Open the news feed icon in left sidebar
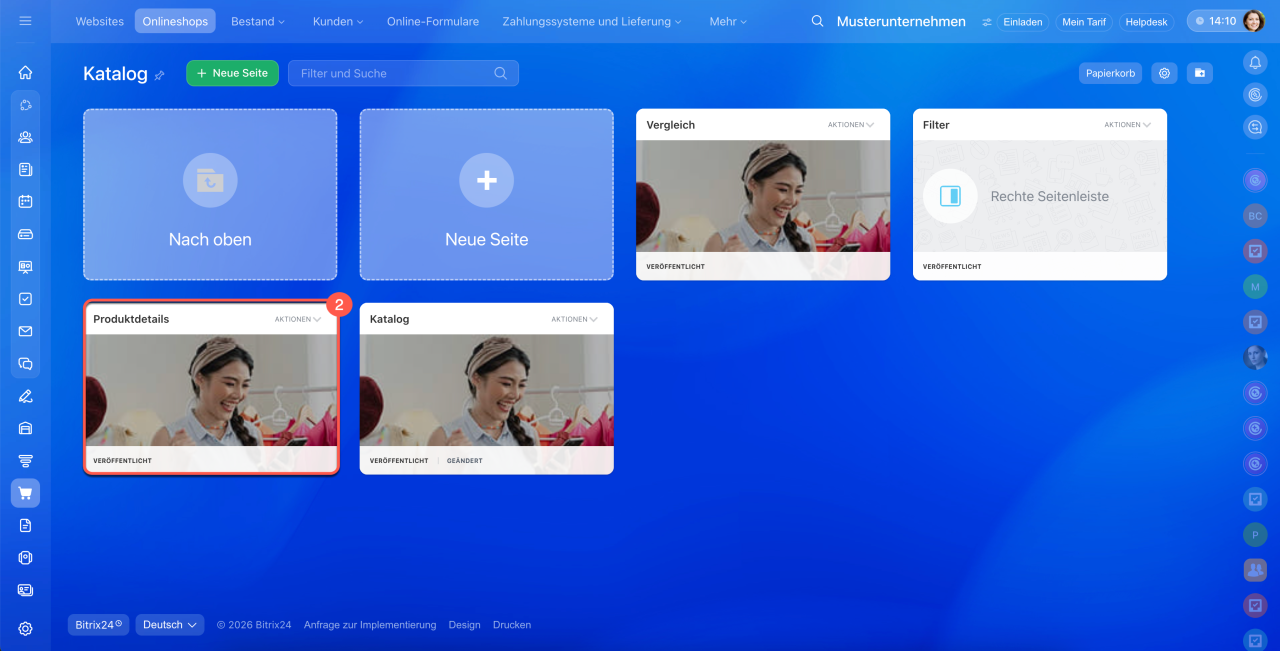The image size is (1280, 651). pyautogui.click(x=25, y=170)
